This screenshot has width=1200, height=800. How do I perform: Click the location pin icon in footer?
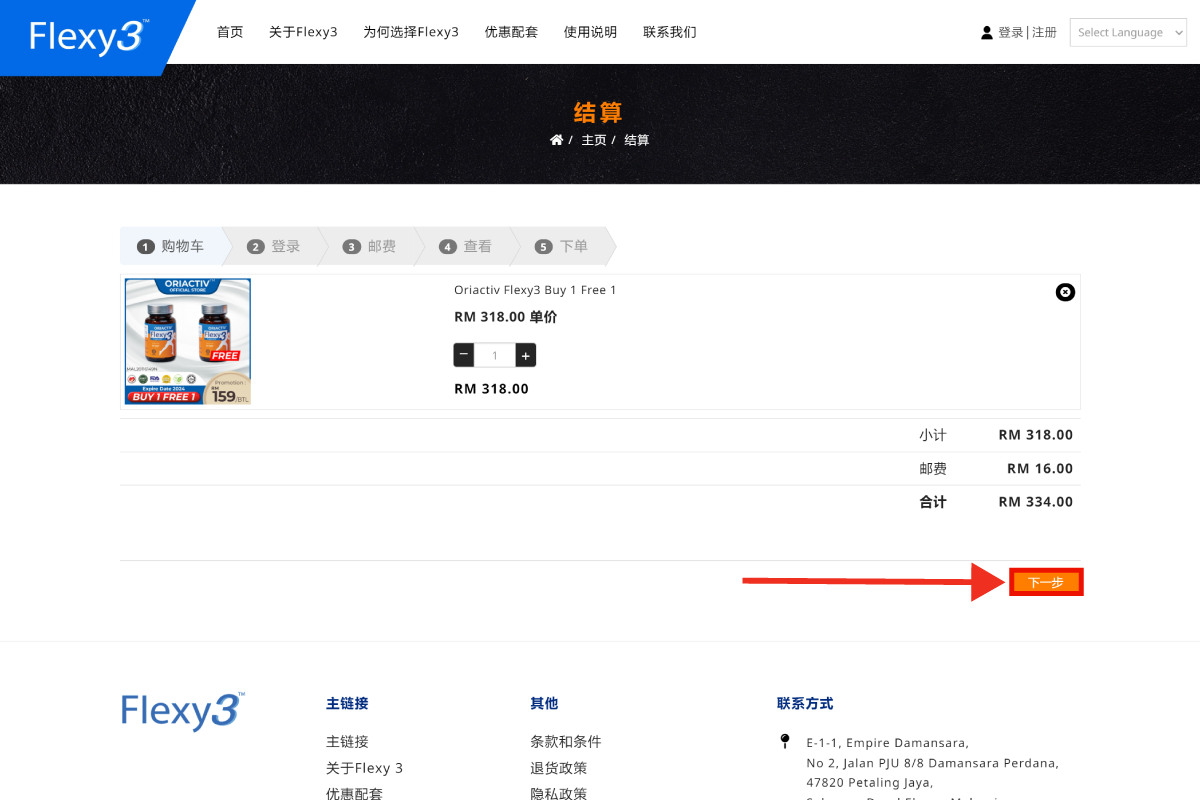pyautogui.click(x=785, y=742)
